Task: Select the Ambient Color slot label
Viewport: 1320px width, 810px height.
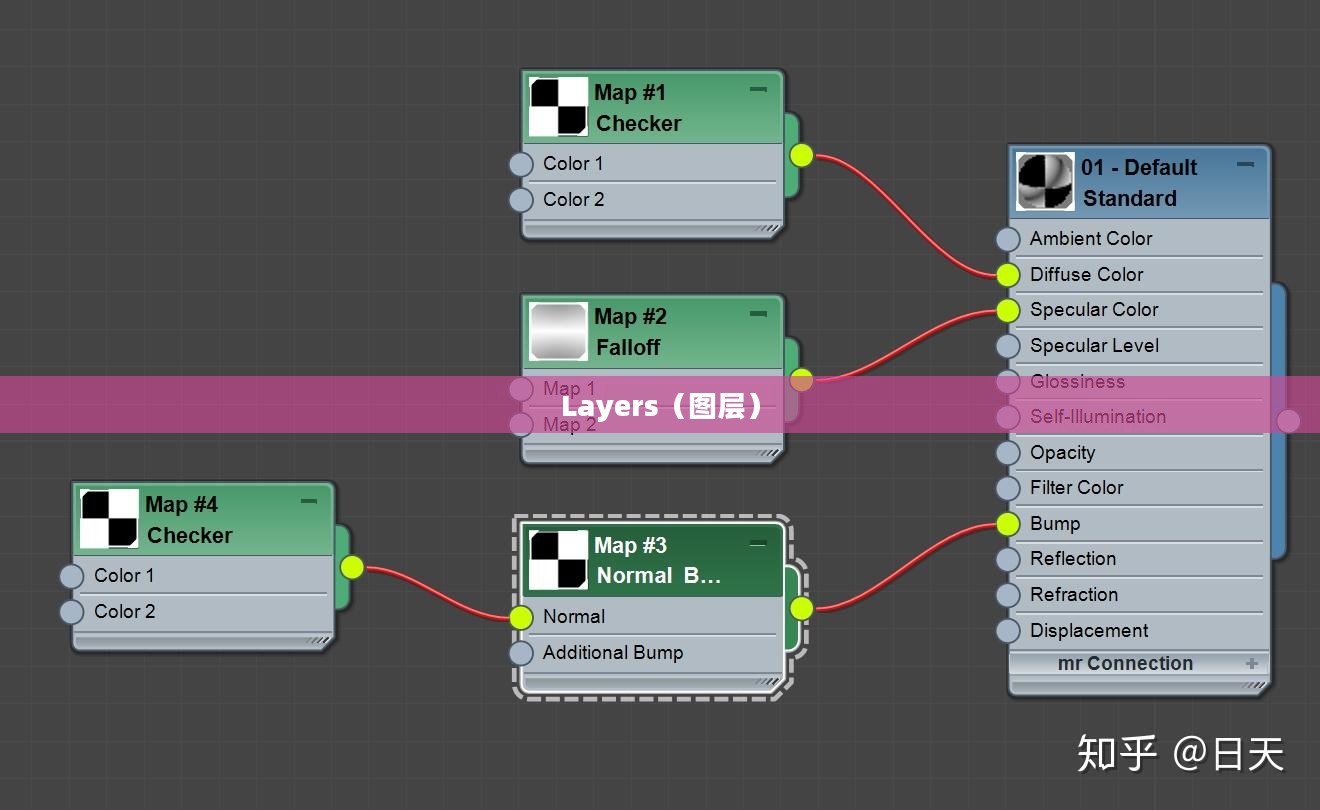Action: click(1091, 238)
